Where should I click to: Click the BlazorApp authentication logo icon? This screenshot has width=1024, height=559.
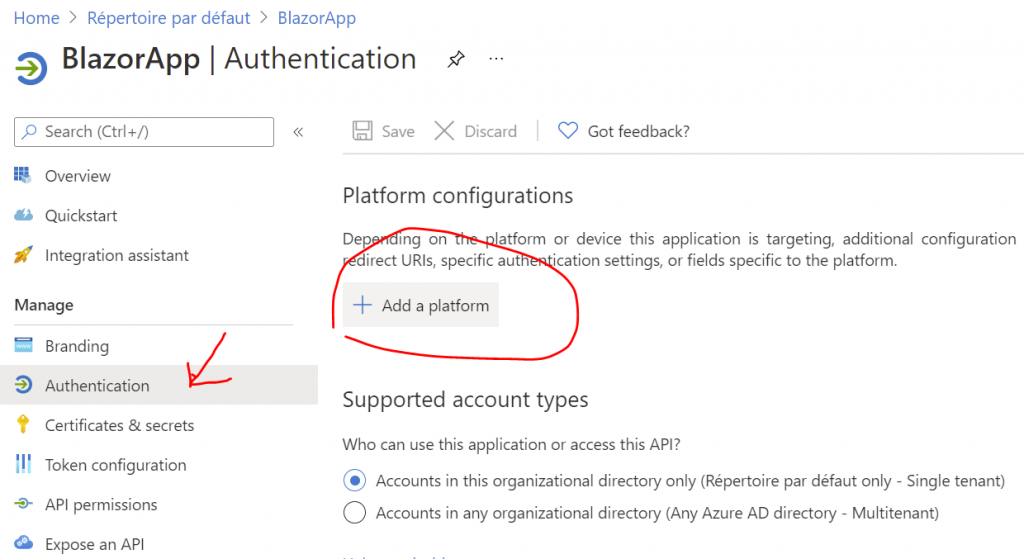tap(31, 67)
